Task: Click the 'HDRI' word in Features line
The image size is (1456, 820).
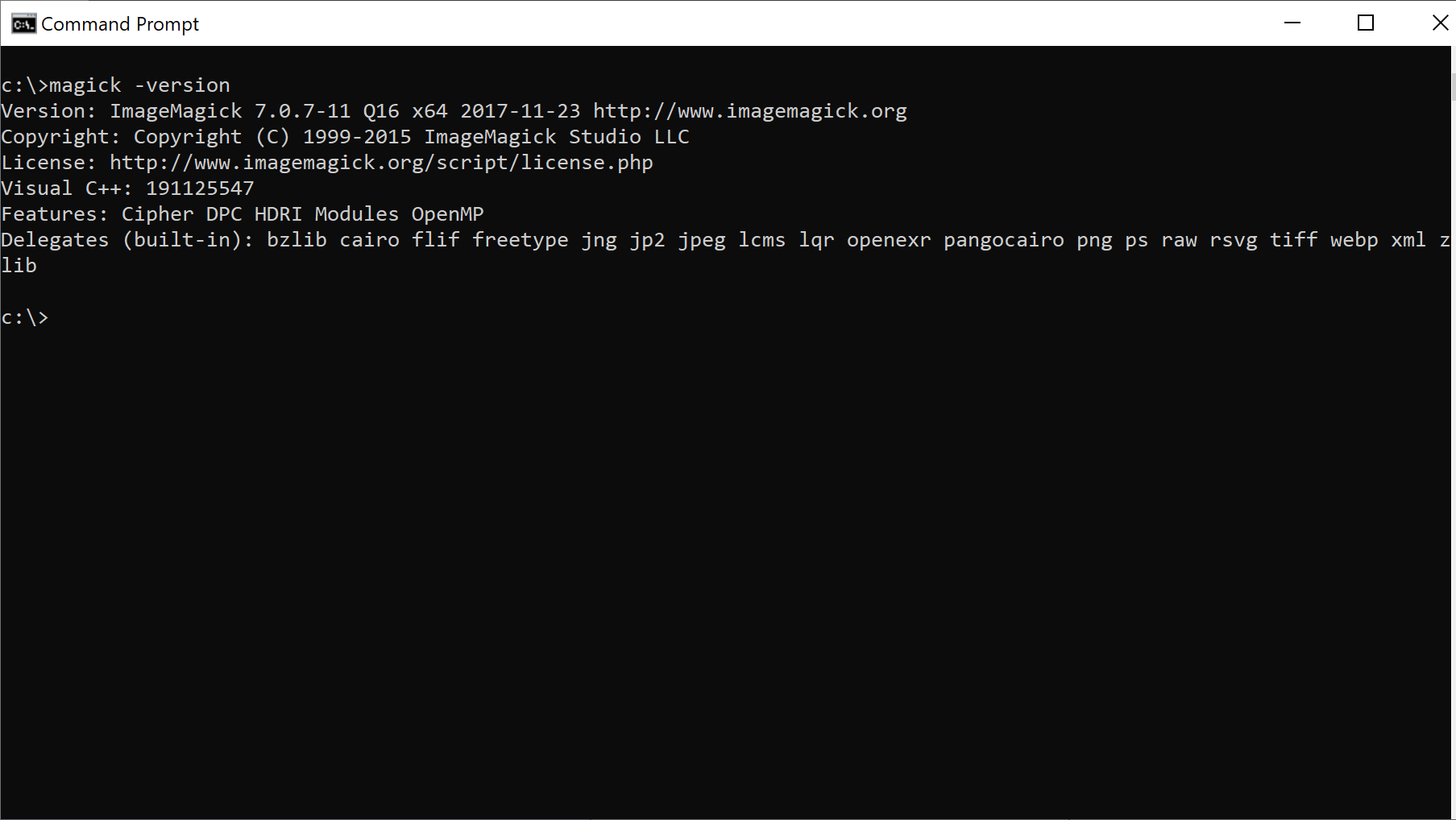Action: click(279, 214)
